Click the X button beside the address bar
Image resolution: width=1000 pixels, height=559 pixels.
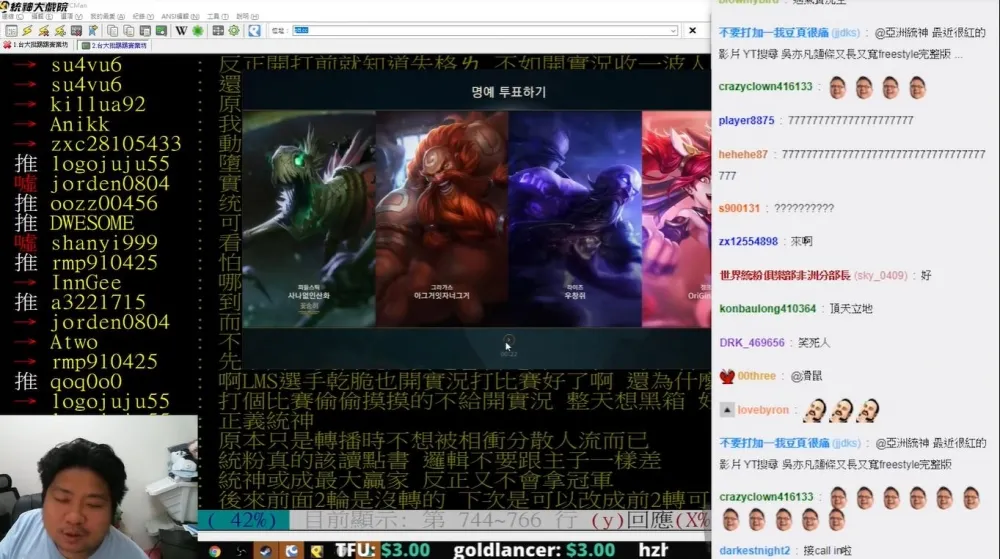693,31
